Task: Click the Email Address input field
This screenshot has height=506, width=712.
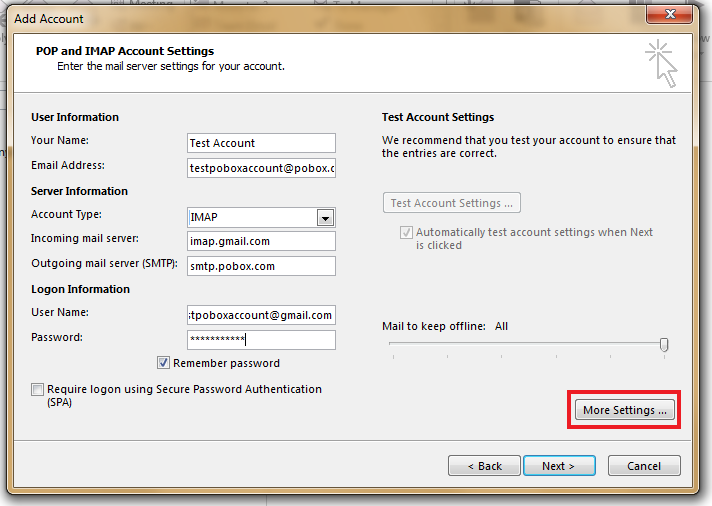Action: [261, 168]
